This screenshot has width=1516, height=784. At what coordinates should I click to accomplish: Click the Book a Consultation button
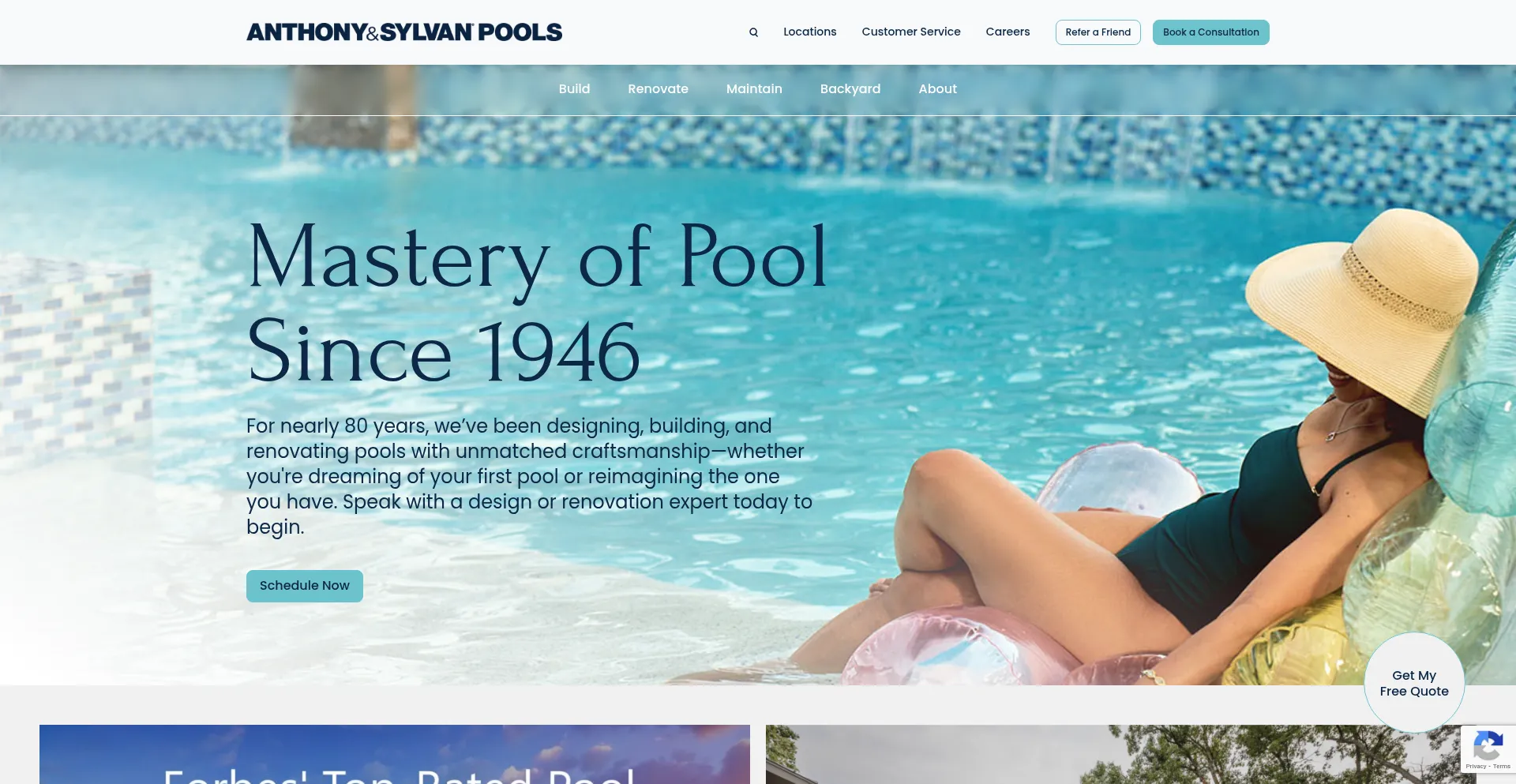pyautogui.click(x=1211, y=32)
